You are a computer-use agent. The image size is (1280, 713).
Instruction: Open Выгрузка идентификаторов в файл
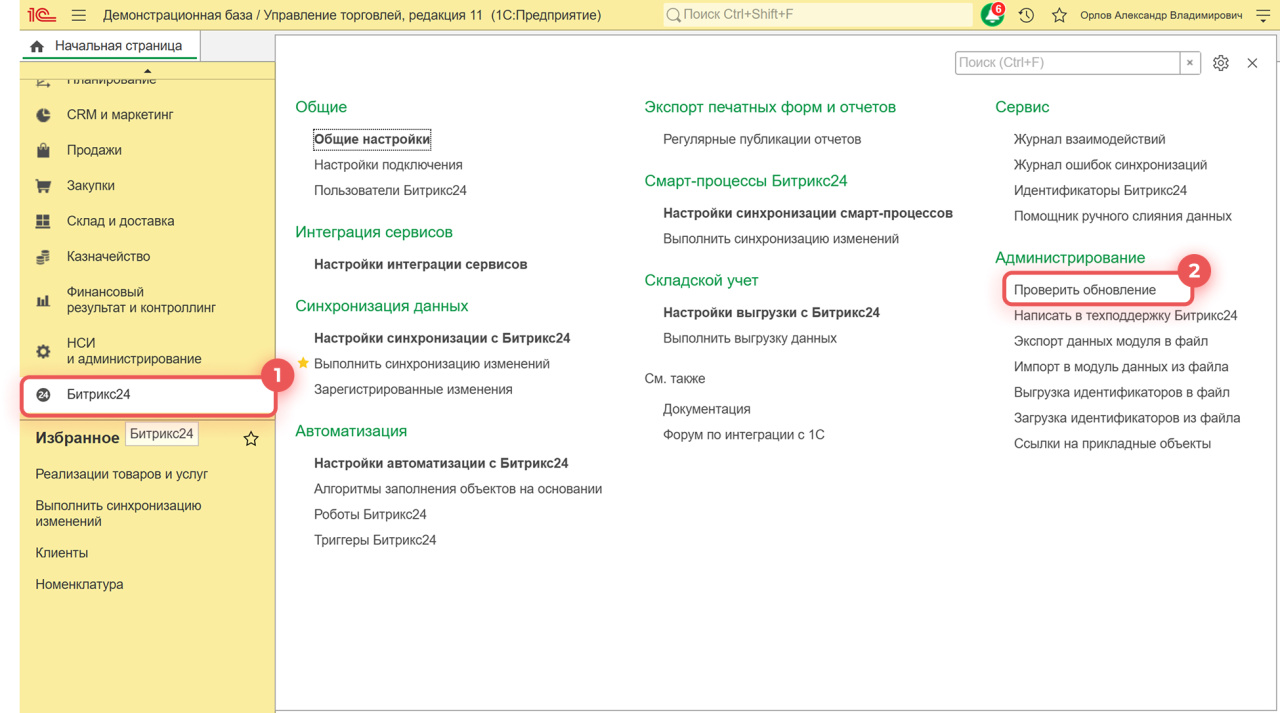[1122, 393]
